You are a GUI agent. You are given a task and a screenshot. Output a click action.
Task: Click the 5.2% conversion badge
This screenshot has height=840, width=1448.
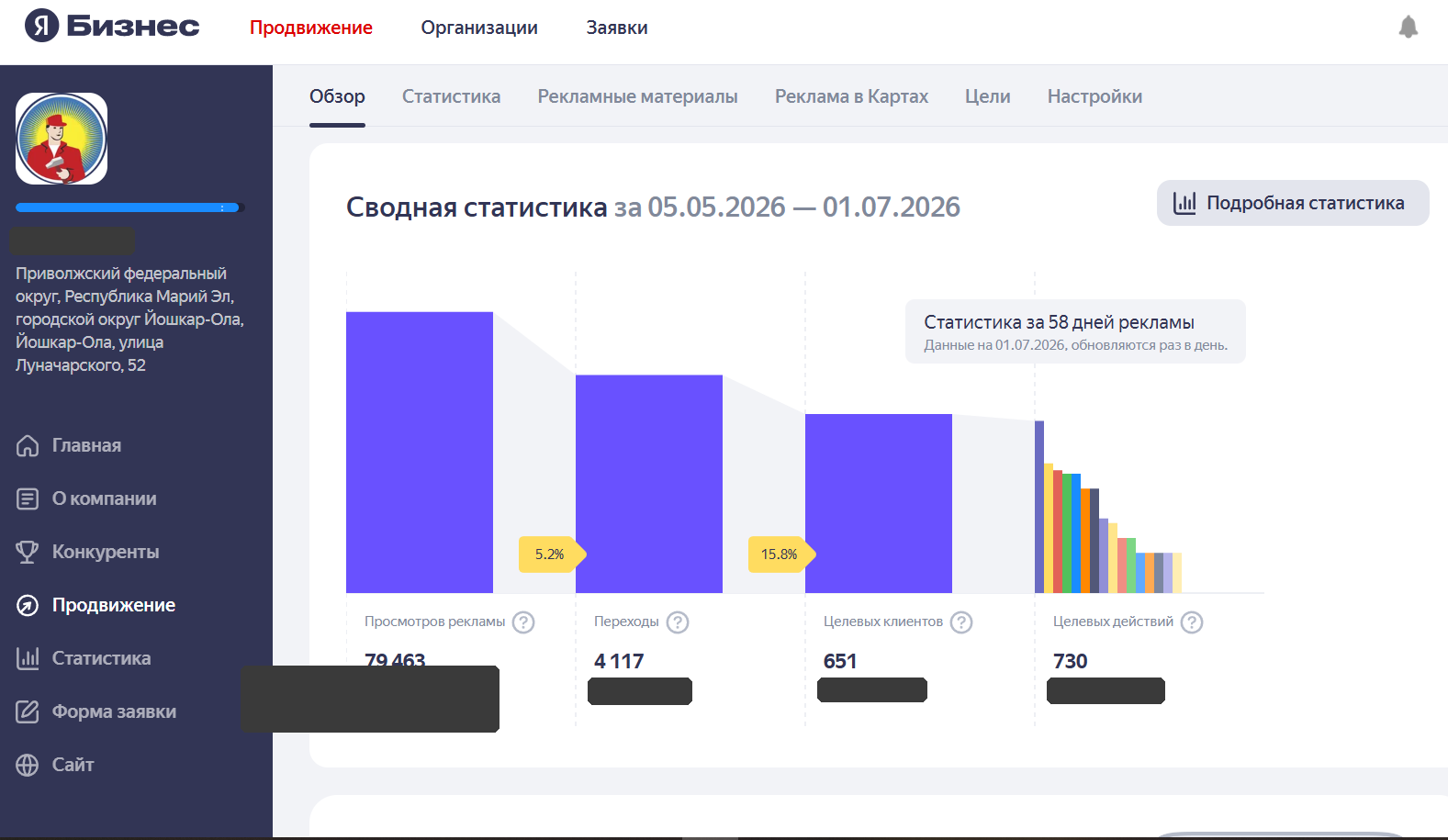click(x=552, y=554)
